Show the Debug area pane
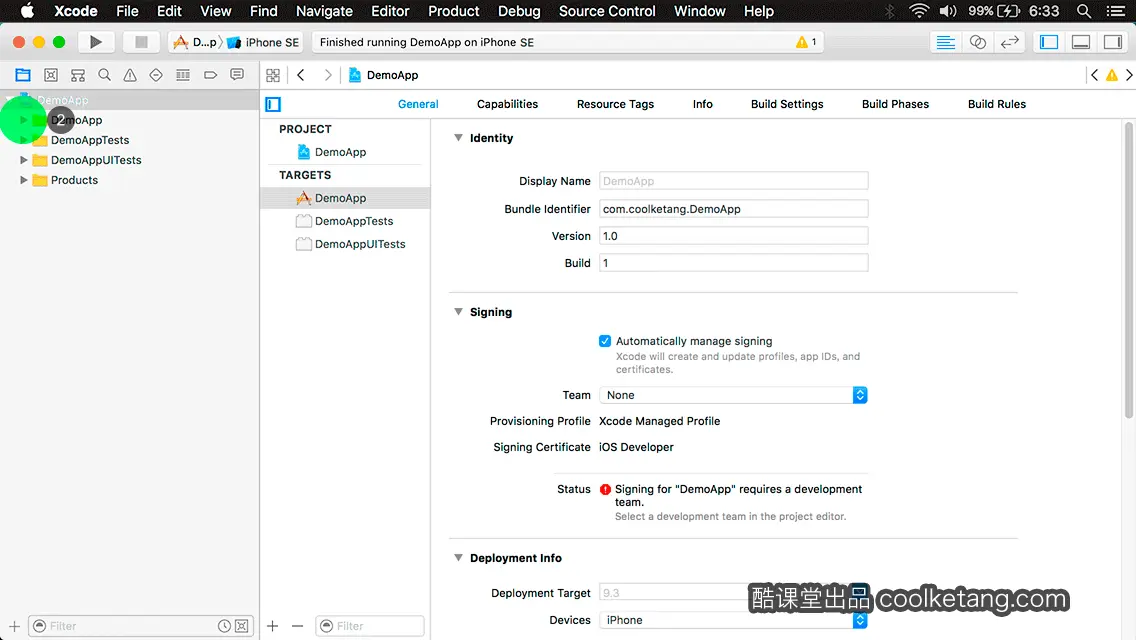The height and width of the screenshot is (640, 1136). pyautogui.click(x=1081, y=42)
